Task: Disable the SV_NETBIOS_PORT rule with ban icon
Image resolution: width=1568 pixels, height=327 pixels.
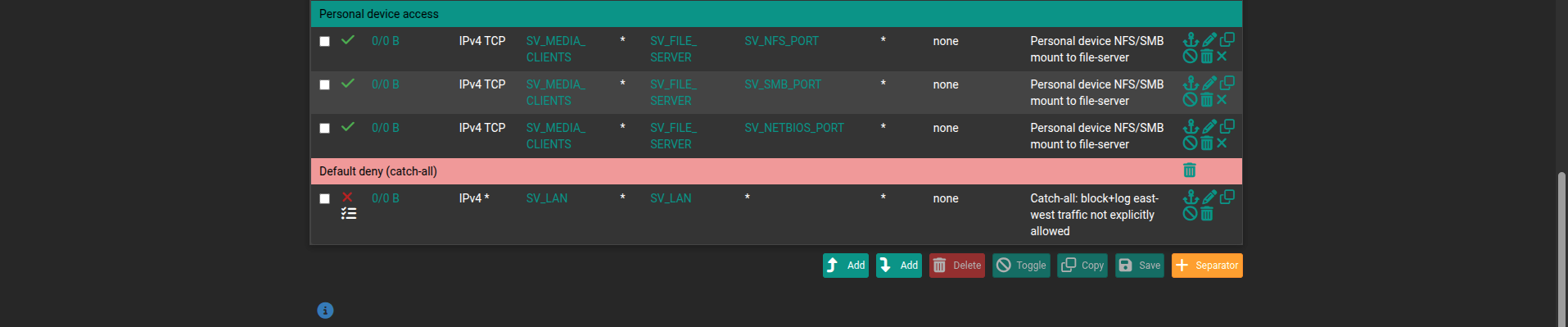Action: tap(1191, 143)
